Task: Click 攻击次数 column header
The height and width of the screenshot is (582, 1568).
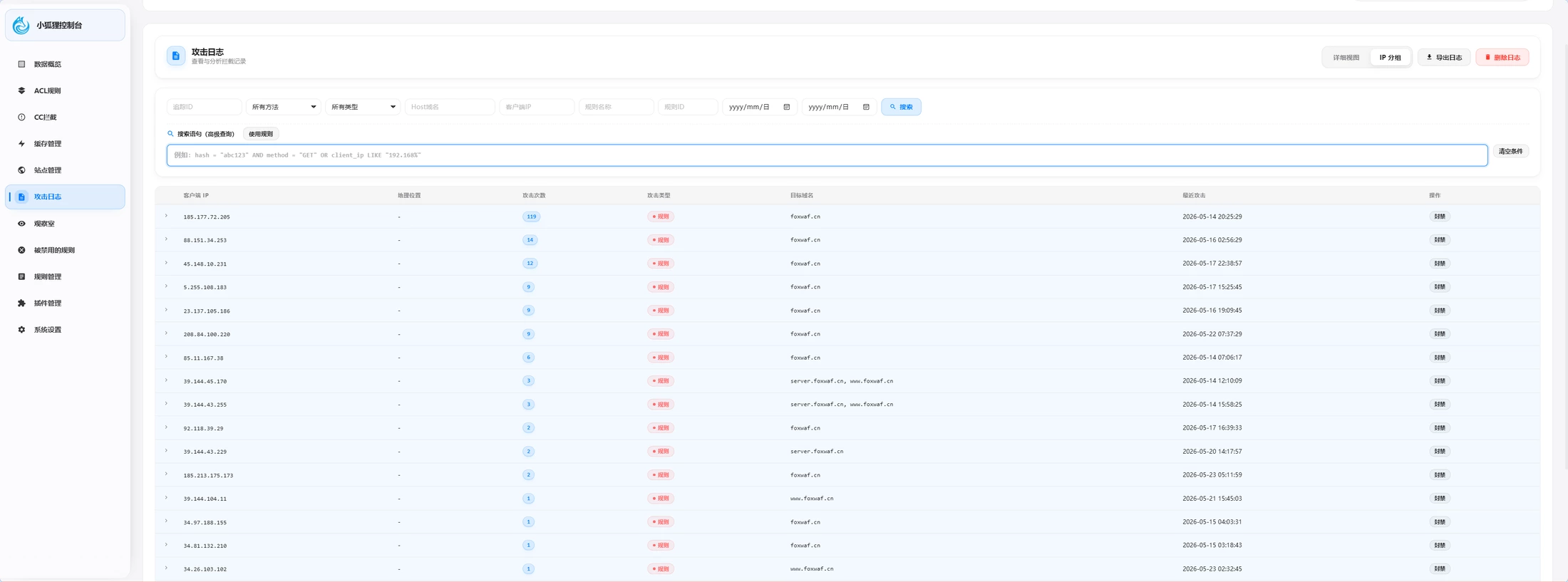Action: coord(534,195)
